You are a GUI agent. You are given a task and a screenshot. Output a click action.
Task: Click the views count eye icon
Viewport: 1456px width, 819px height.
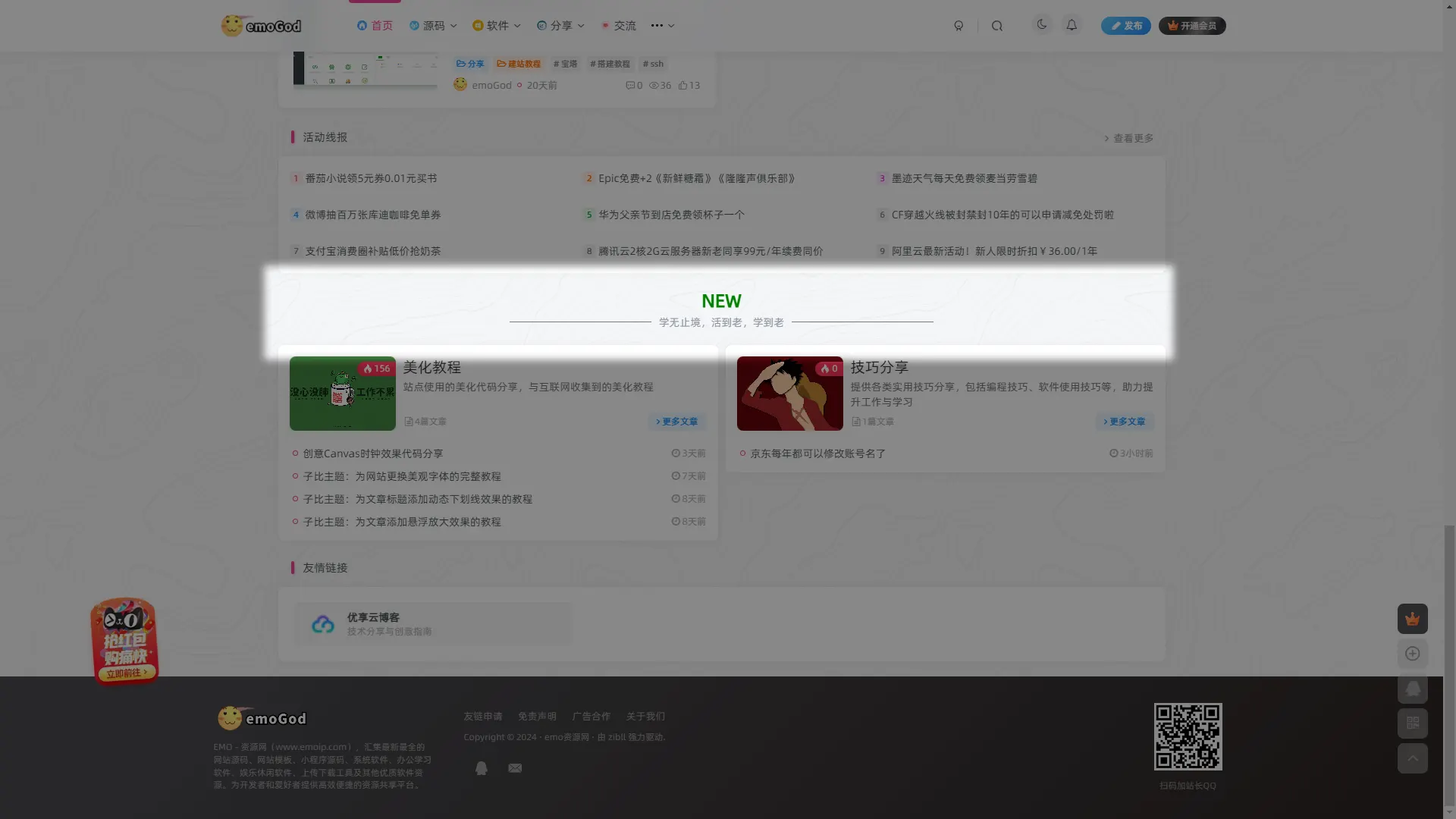pyautogui.click(x=660, y=86)
